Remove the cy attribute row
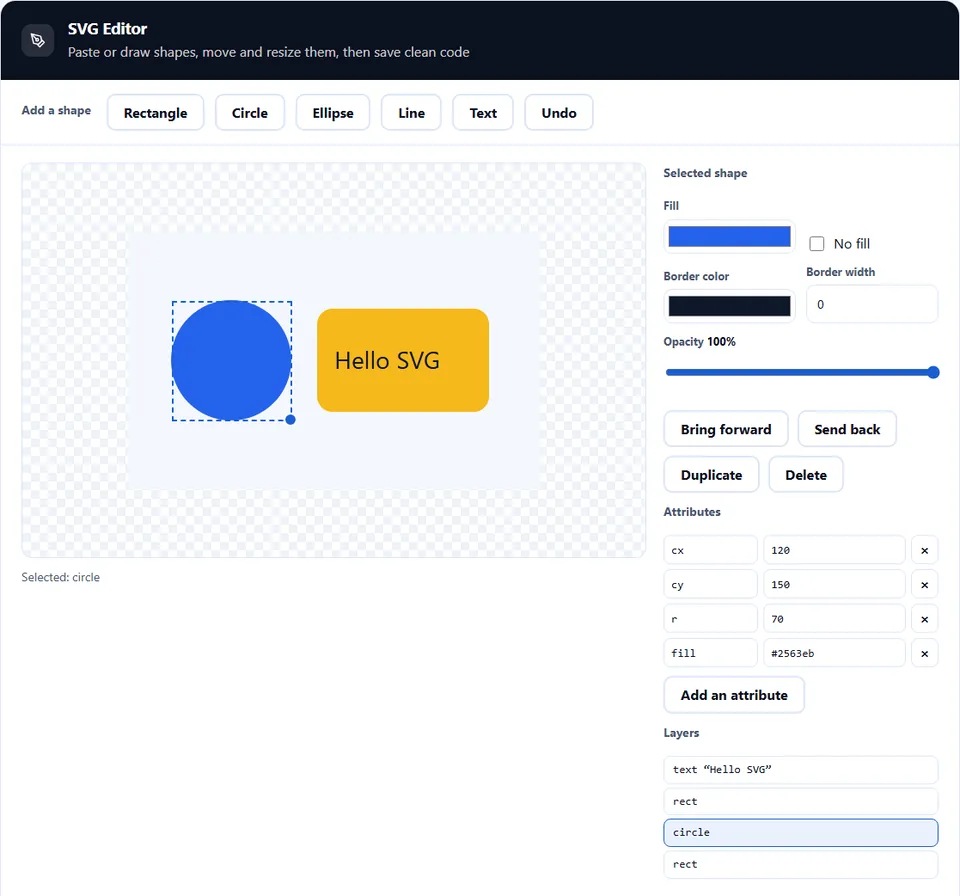 [x=924, y=584]
